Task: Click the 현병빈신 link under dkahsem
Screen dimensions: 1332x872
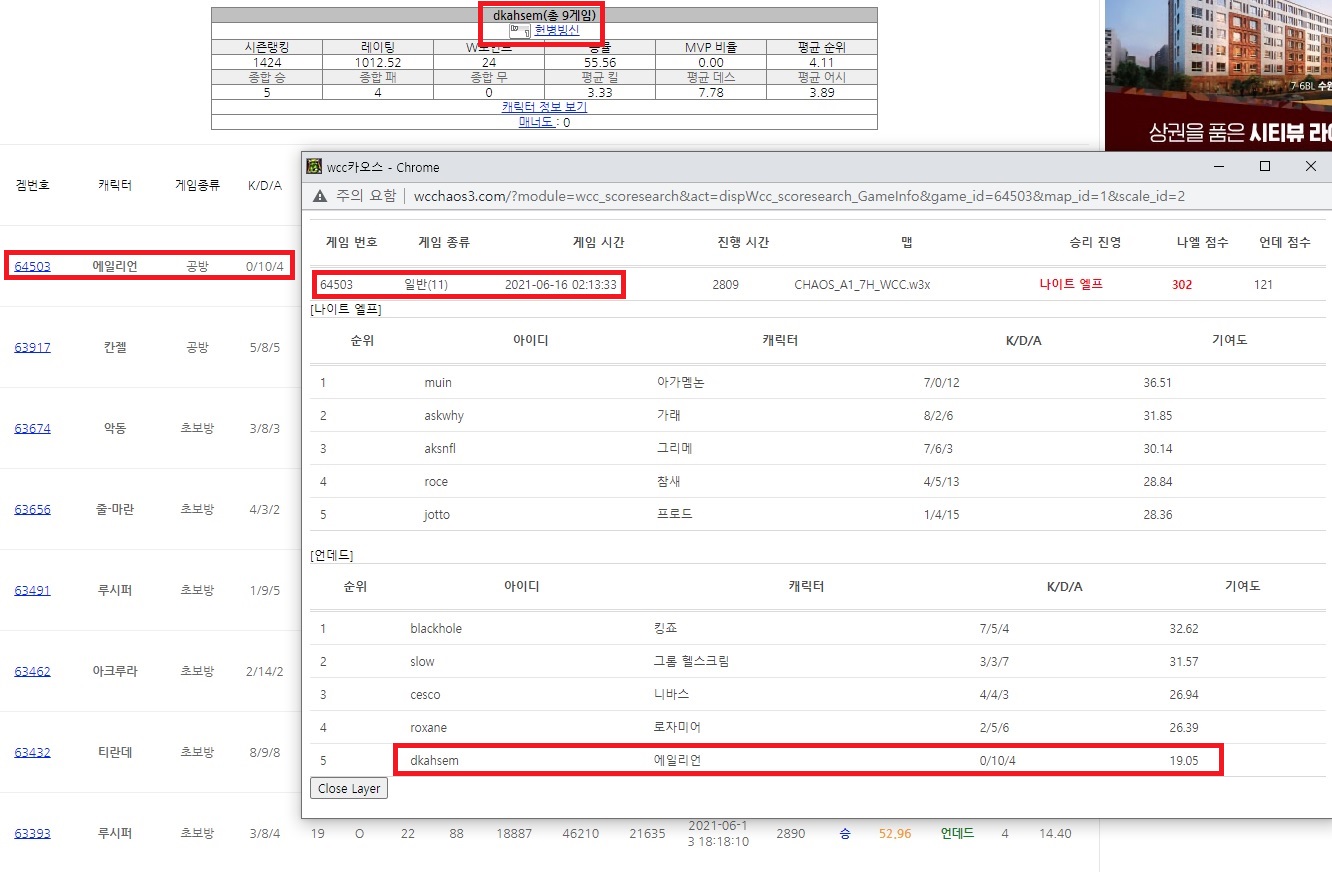Action: click(x=557, y=30)
